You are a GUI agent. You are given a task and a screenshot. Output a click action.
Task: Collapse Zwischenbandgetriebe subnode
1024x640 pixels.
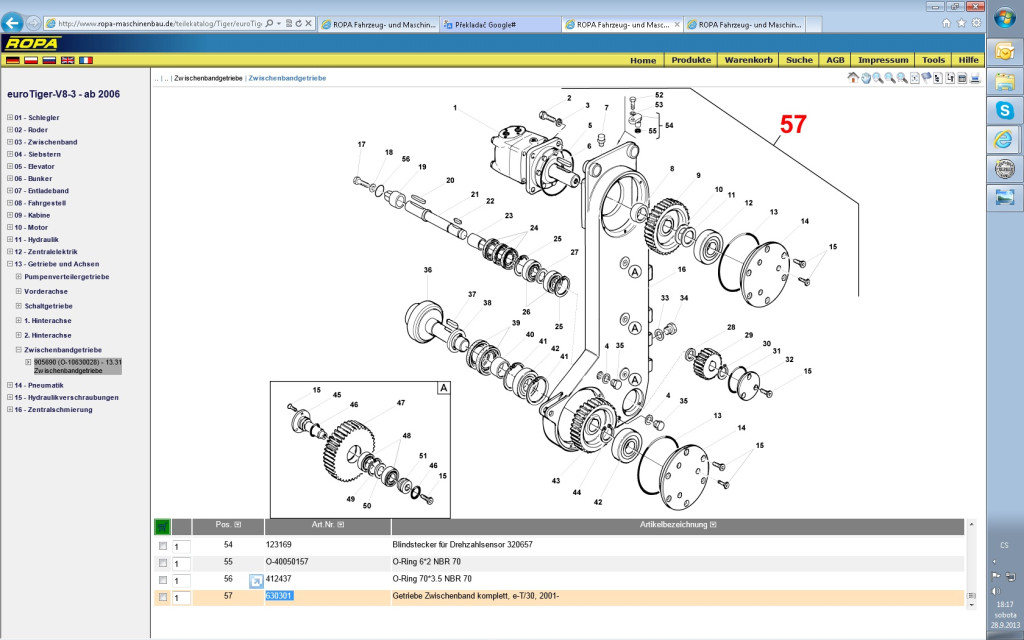tap(19, 349)
